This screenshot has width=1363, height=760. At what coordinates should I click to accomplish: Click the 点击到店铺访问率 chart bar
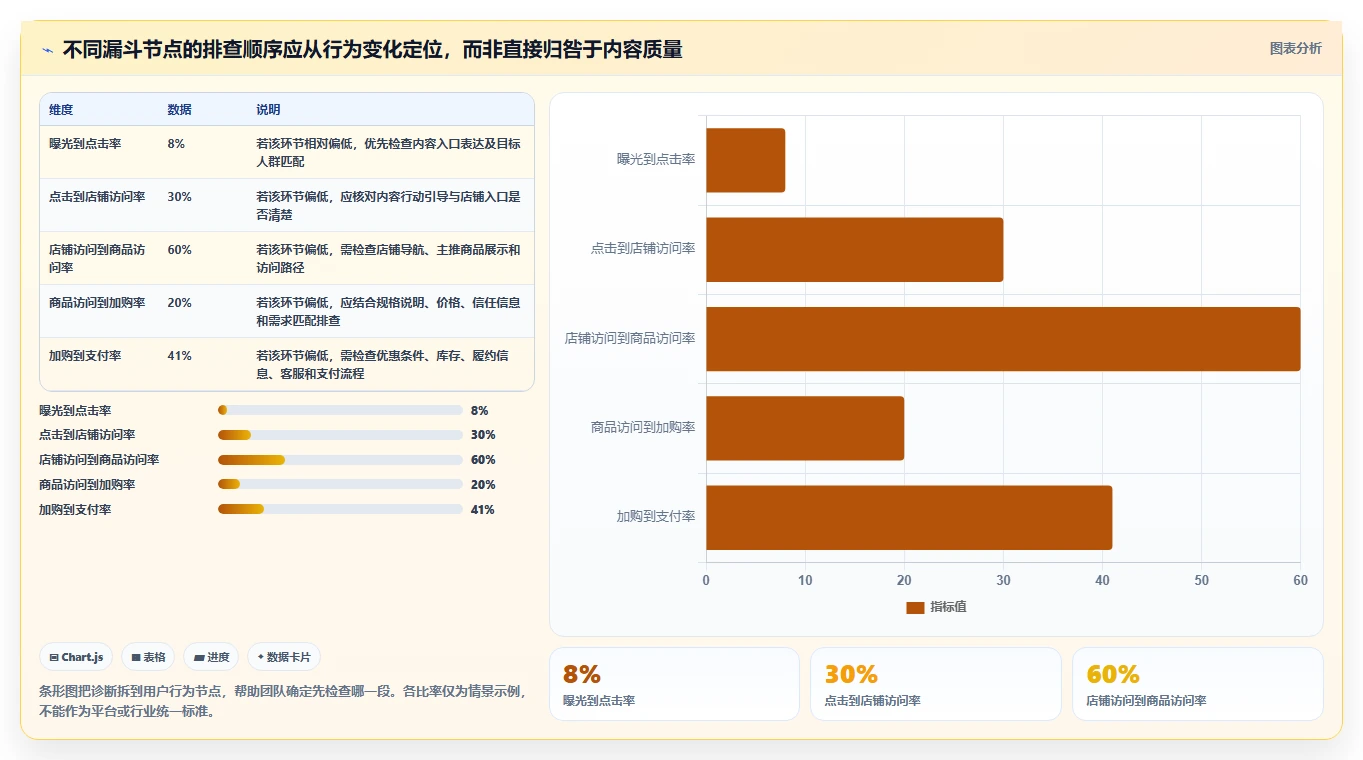coord(854,249)
